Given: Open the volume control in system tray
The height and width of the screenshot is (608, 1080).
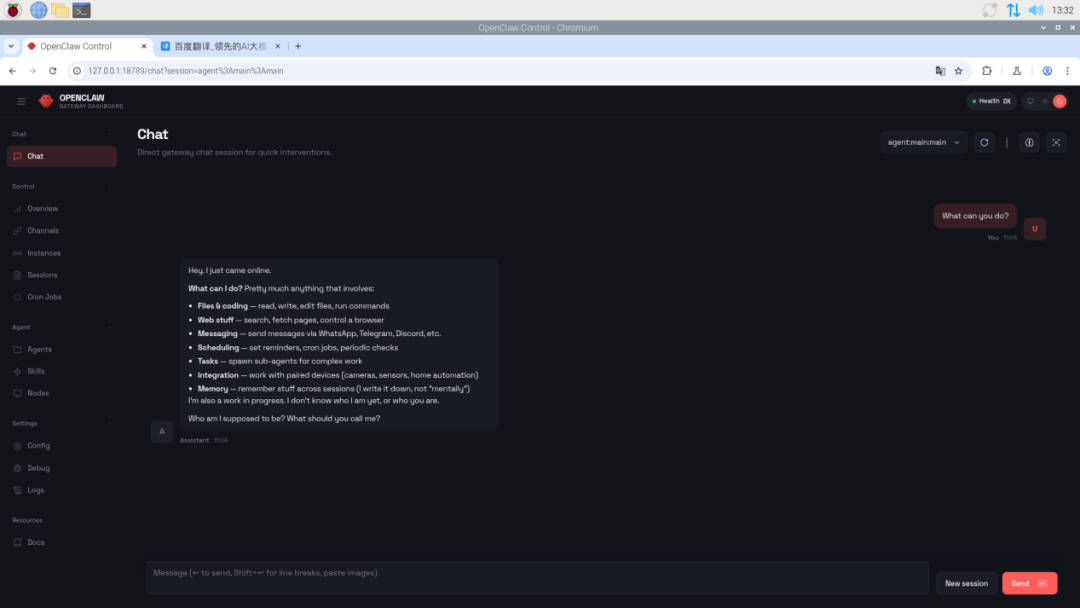Looking at the screenshot, I should pyautogui.click(x=1035, y=10).
